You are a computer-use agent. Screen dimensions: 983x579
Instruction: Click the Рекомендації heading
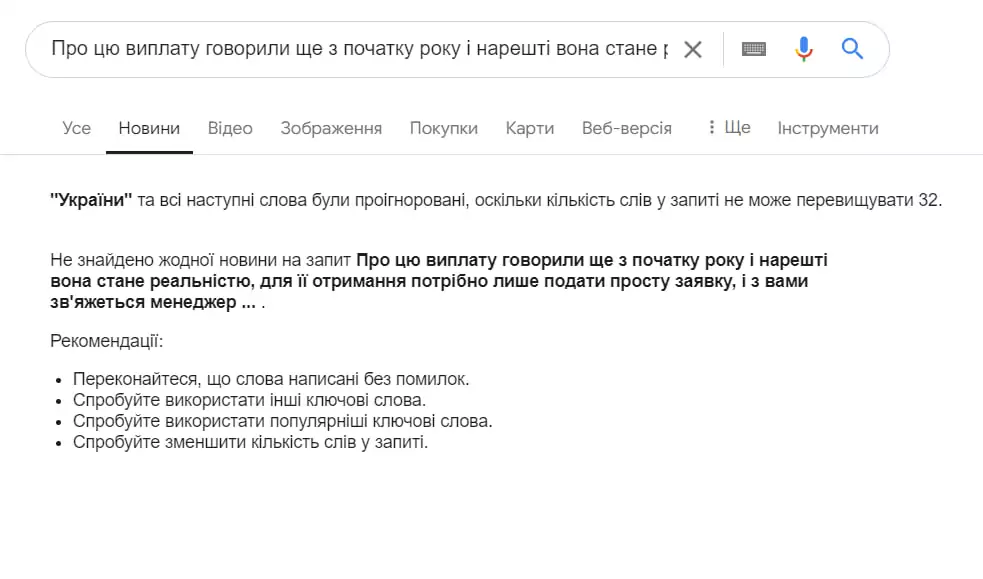[106, 341]
